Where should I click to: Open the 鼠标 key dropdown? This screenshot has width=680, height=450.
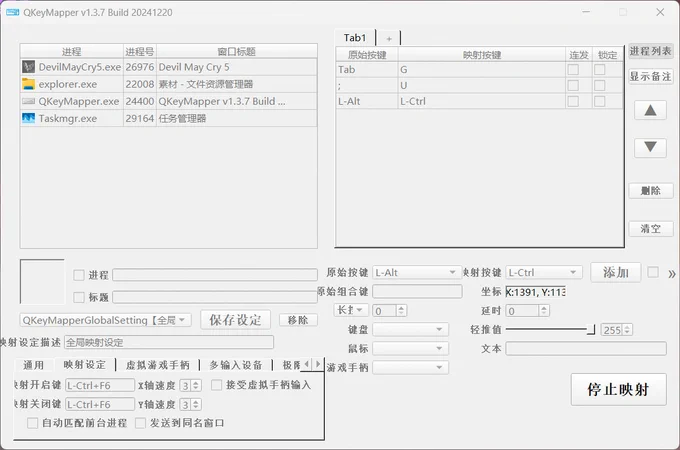point(410,349)
